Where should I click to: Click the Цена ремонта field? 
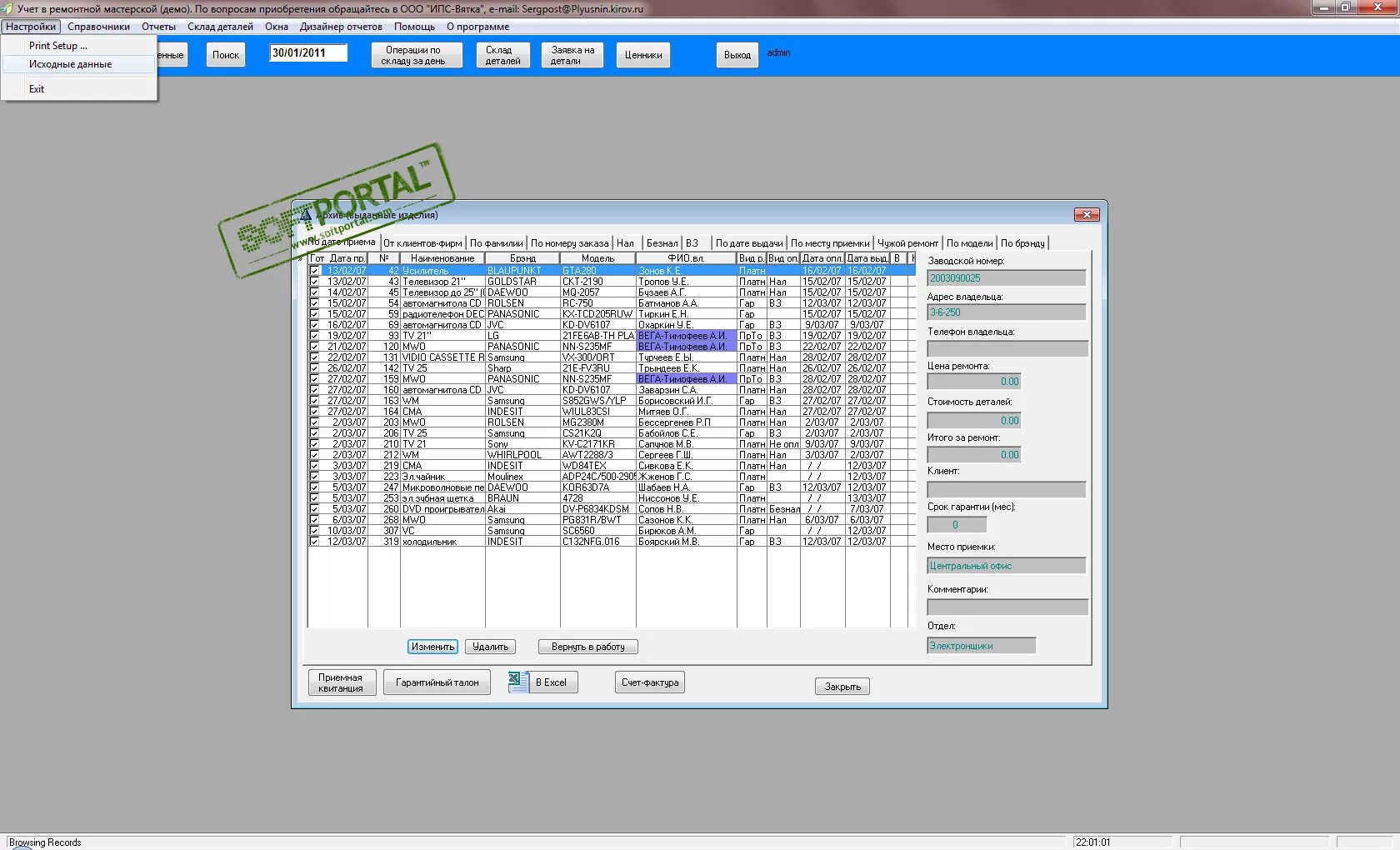coord(974,382)
